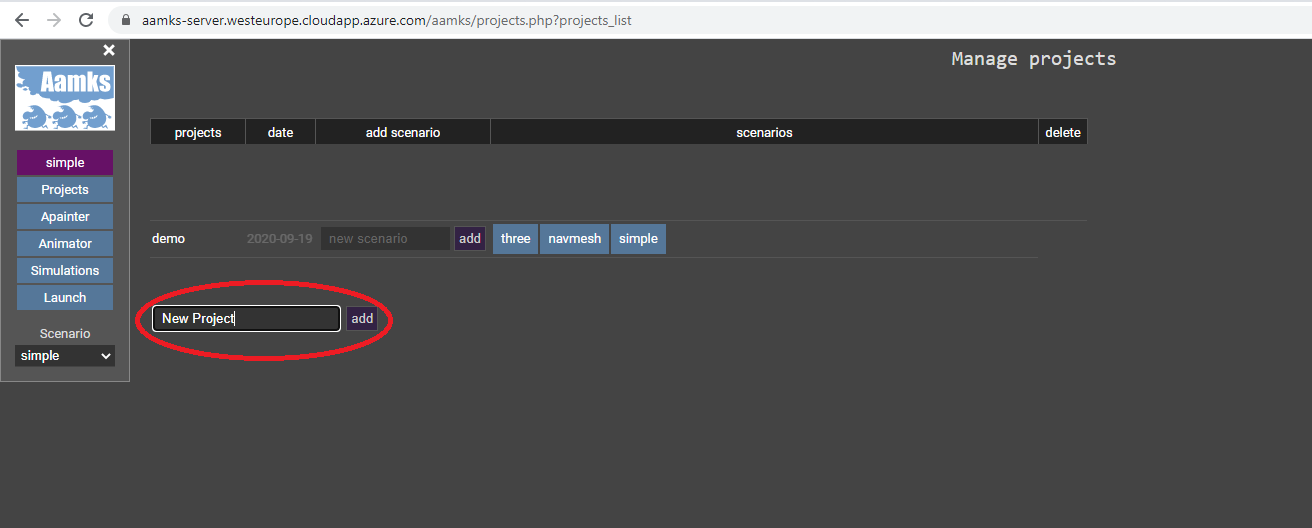Open the simple scenario in demo row
Viewport: 1312px width, 528px height.
638,239
